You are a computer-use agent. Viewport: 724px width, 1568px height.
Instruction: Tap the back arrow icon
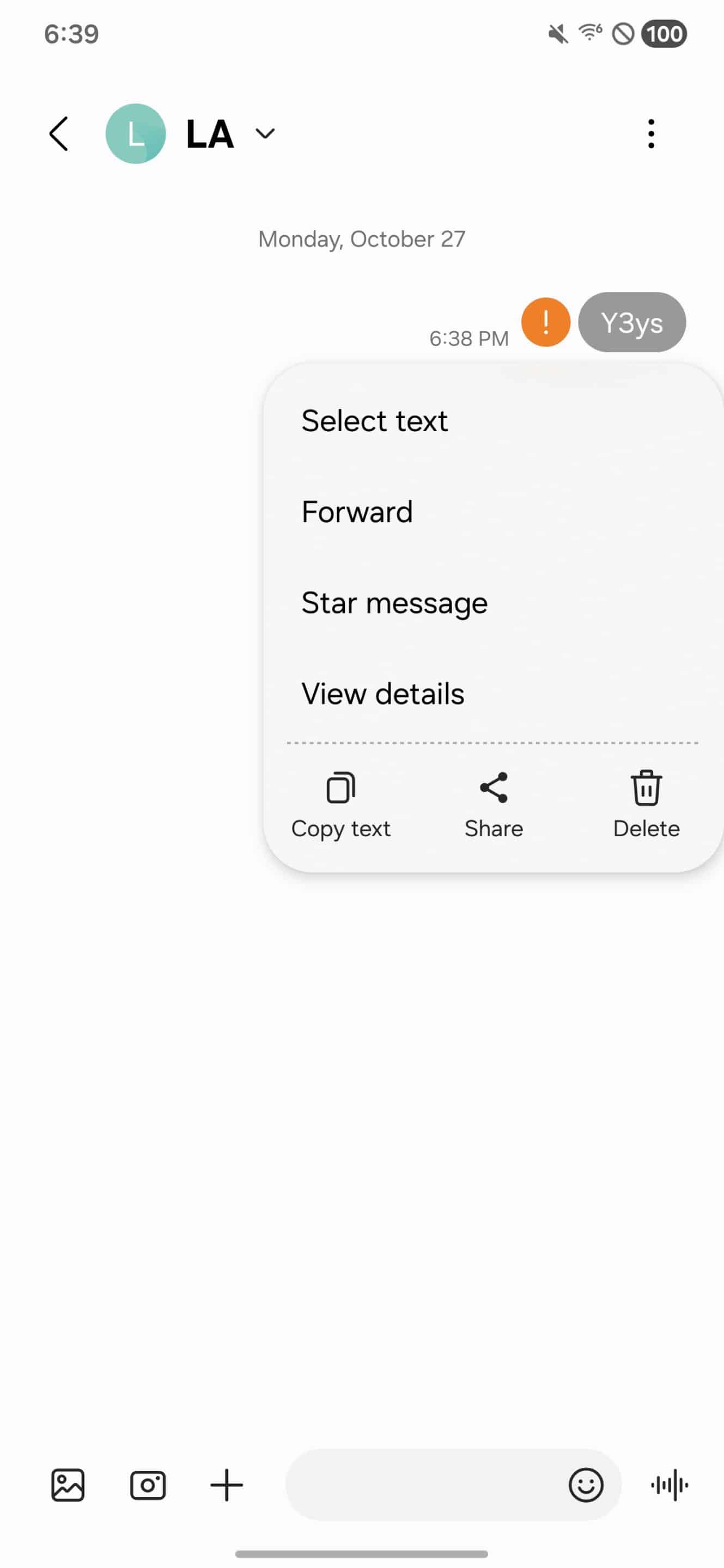58,133
